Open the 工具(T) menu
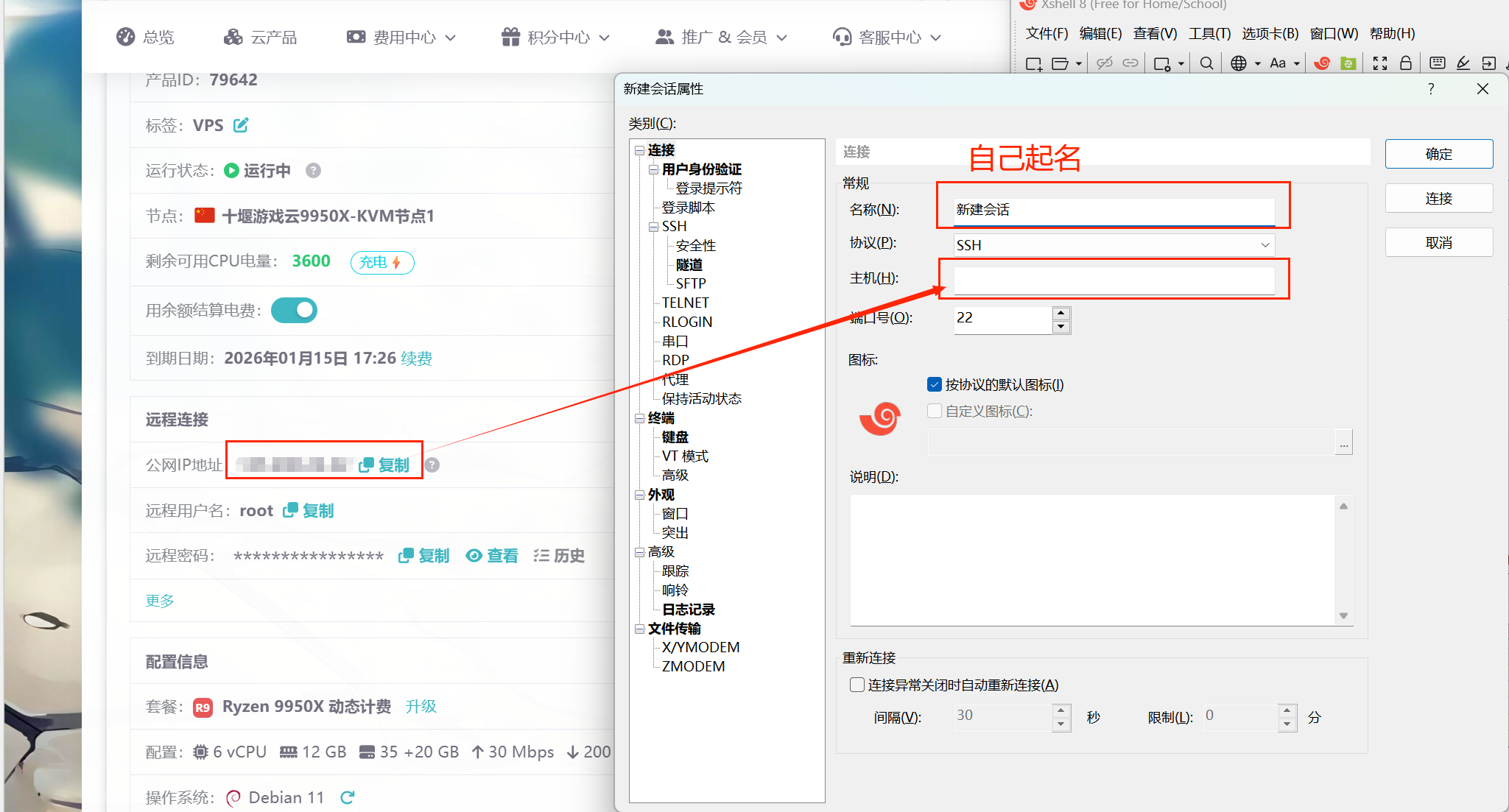 [x=1209, y=34]
